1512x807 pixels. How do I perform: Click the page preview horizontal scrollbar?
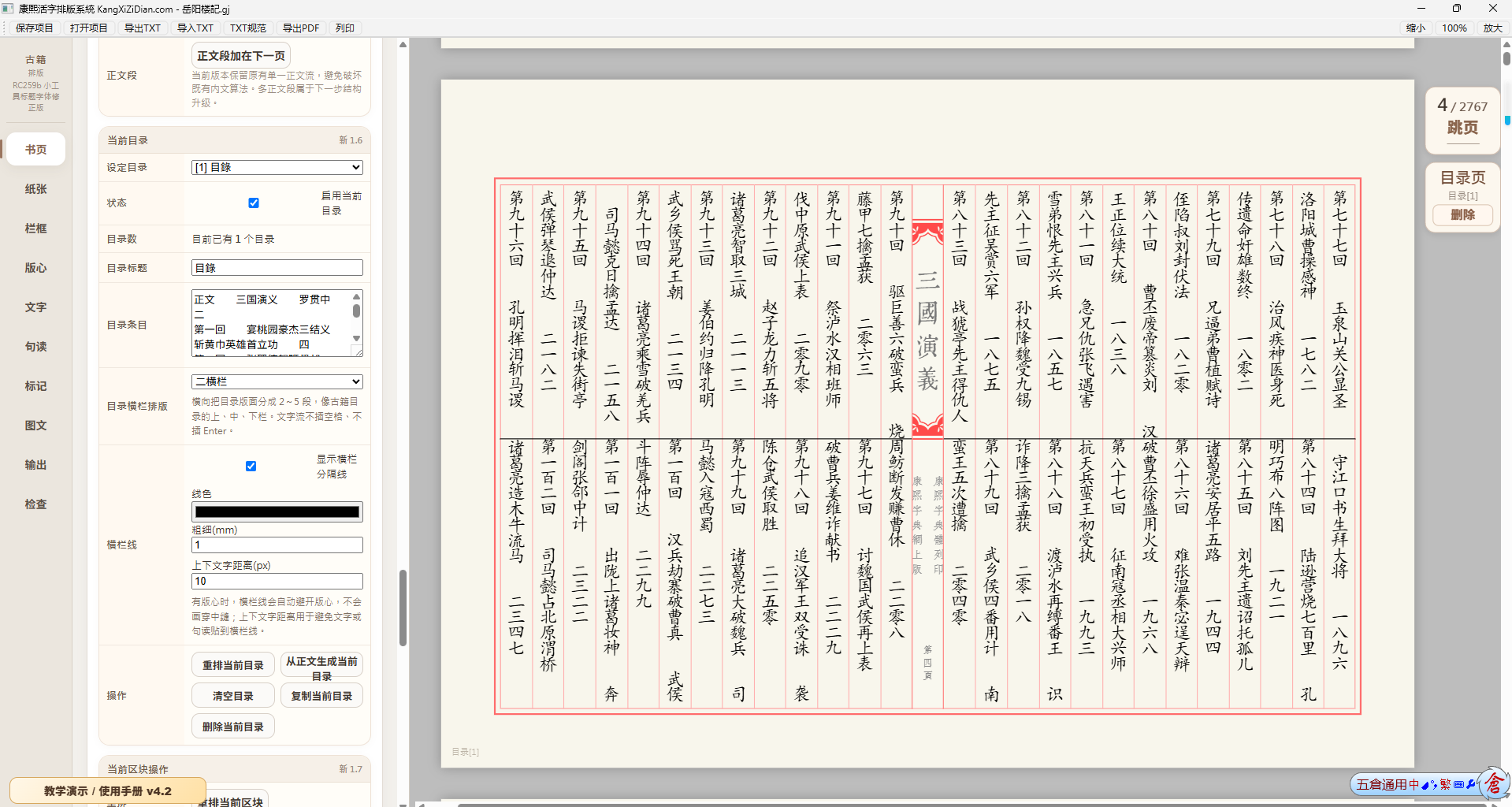(x=971, y=805)
